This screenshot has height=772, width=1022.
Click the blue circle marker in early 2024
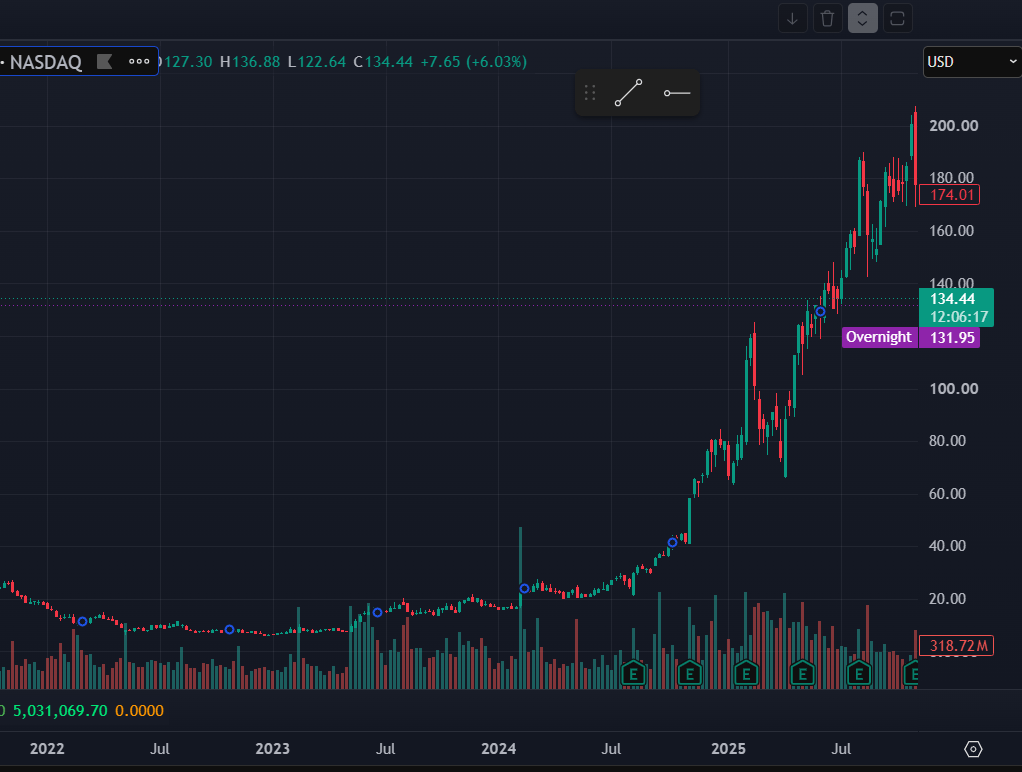[x=524, y=589]
